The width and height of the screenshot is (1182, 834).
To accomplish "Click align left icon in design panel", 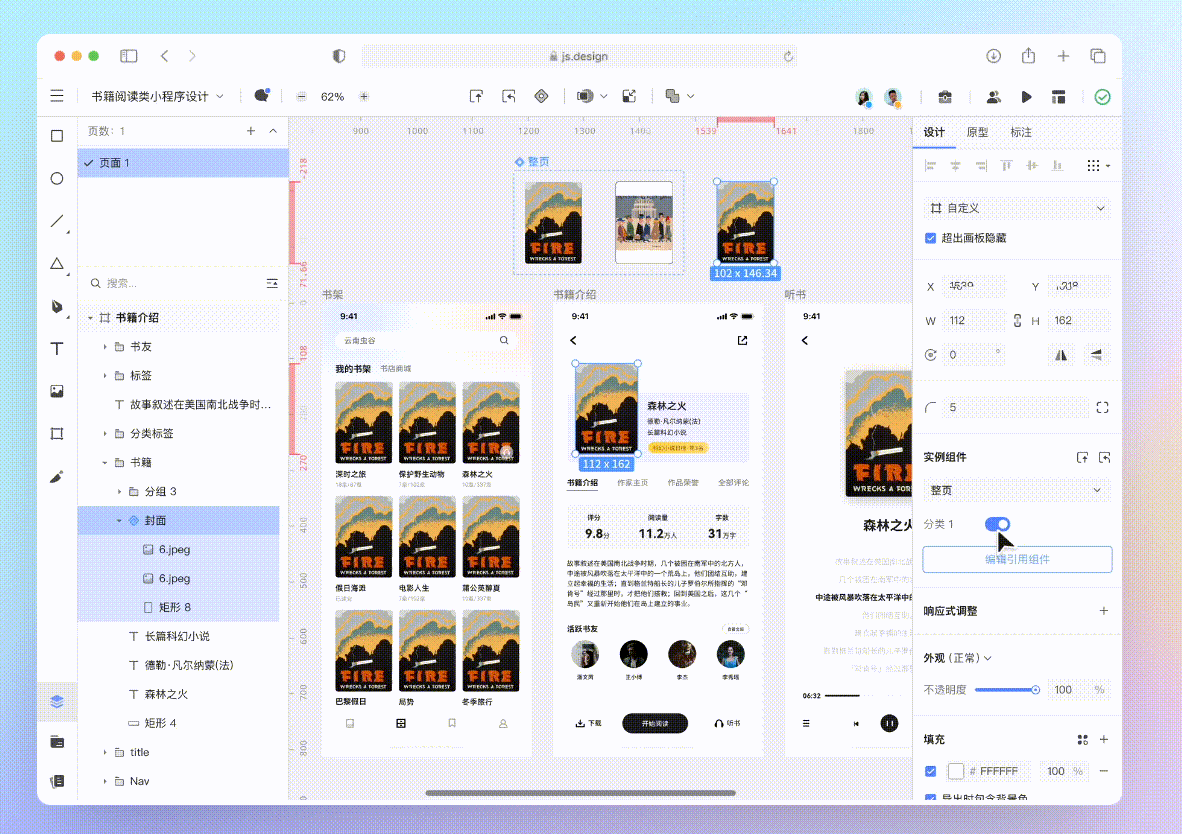I will pos(930,166).
